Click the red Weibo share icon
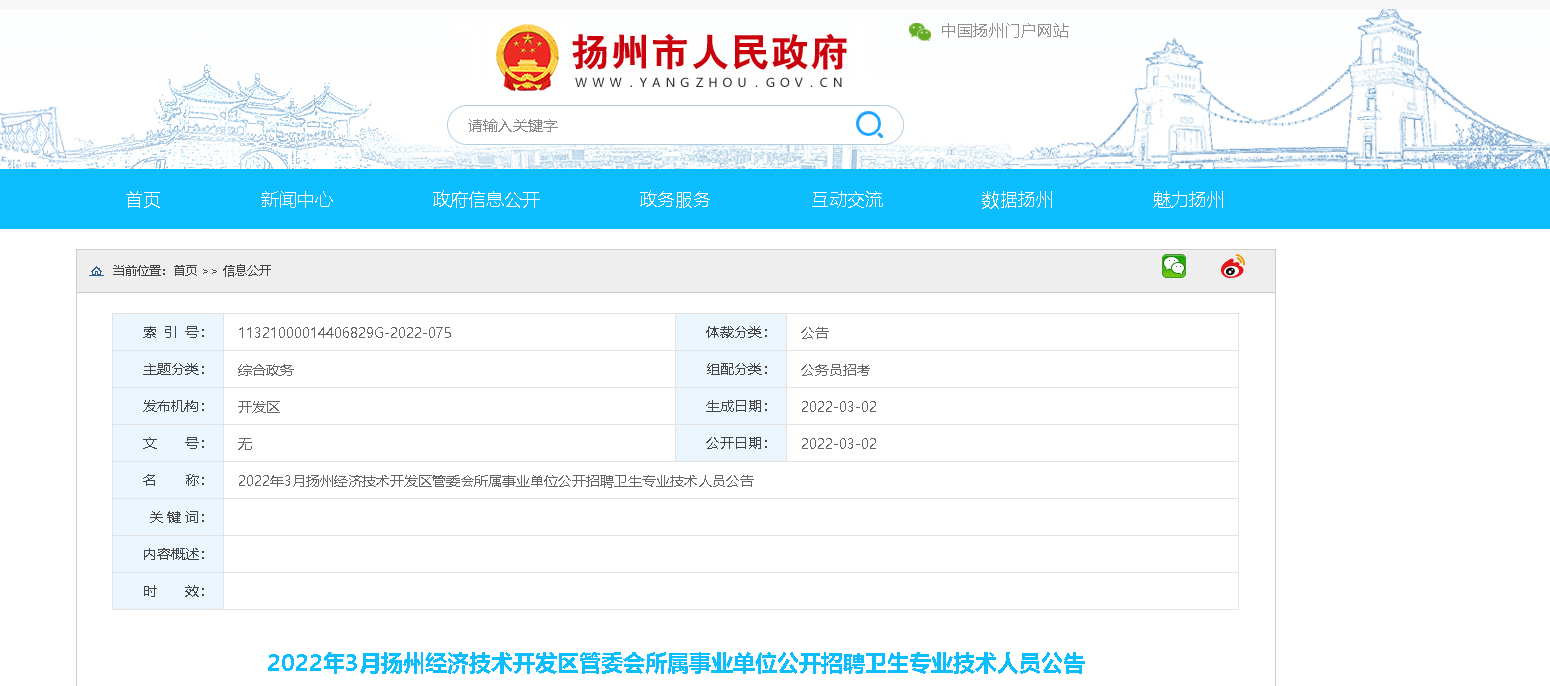Image resolution: width=1550 pixels, height=686 pixels. (1232, 267)
